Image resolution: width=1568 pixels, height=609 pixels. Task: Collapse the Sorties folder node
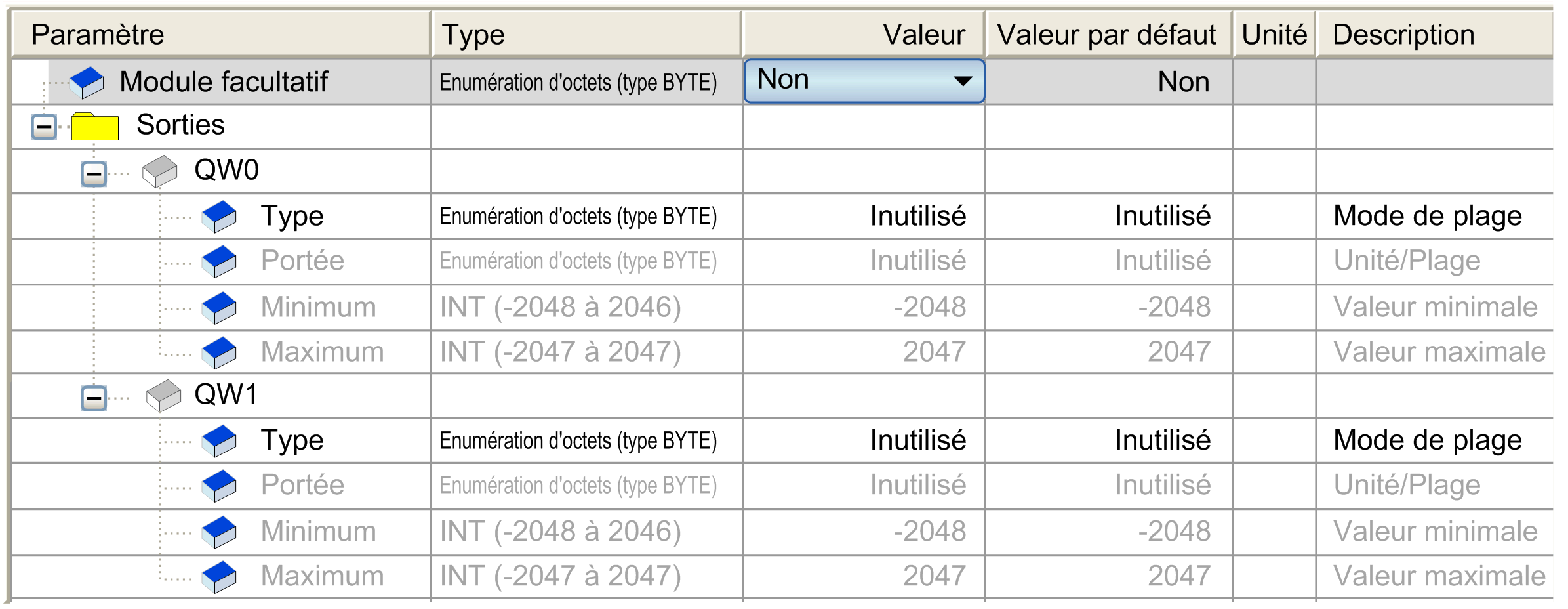[44, 126]
